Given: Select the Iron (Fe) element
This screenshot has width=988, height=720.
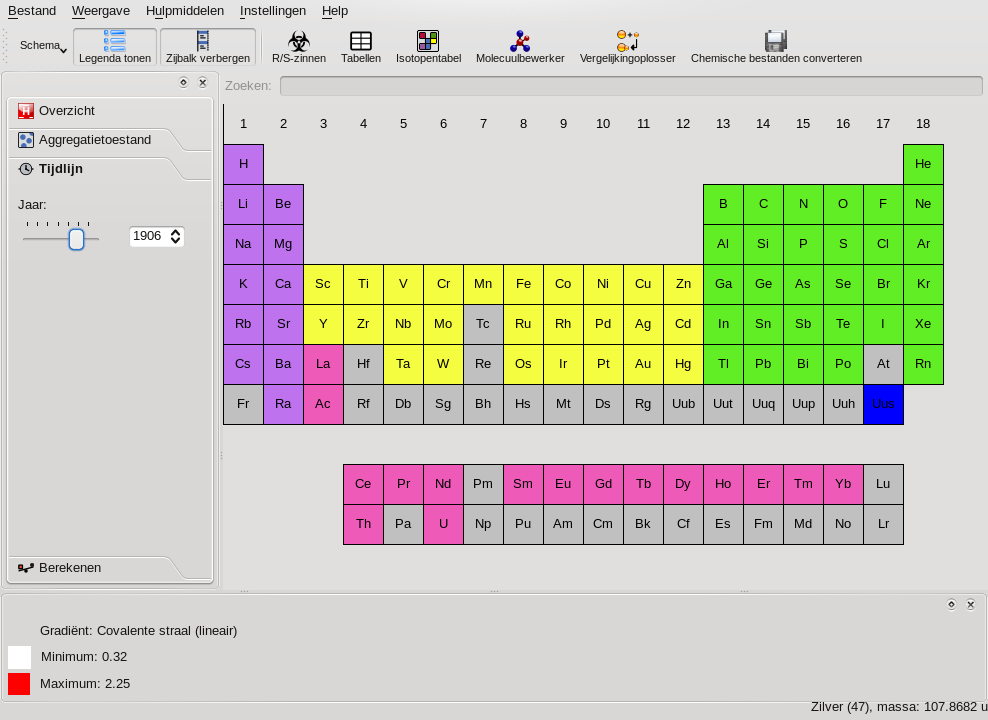Looking at the screenshot, I should tap(523, 284).
